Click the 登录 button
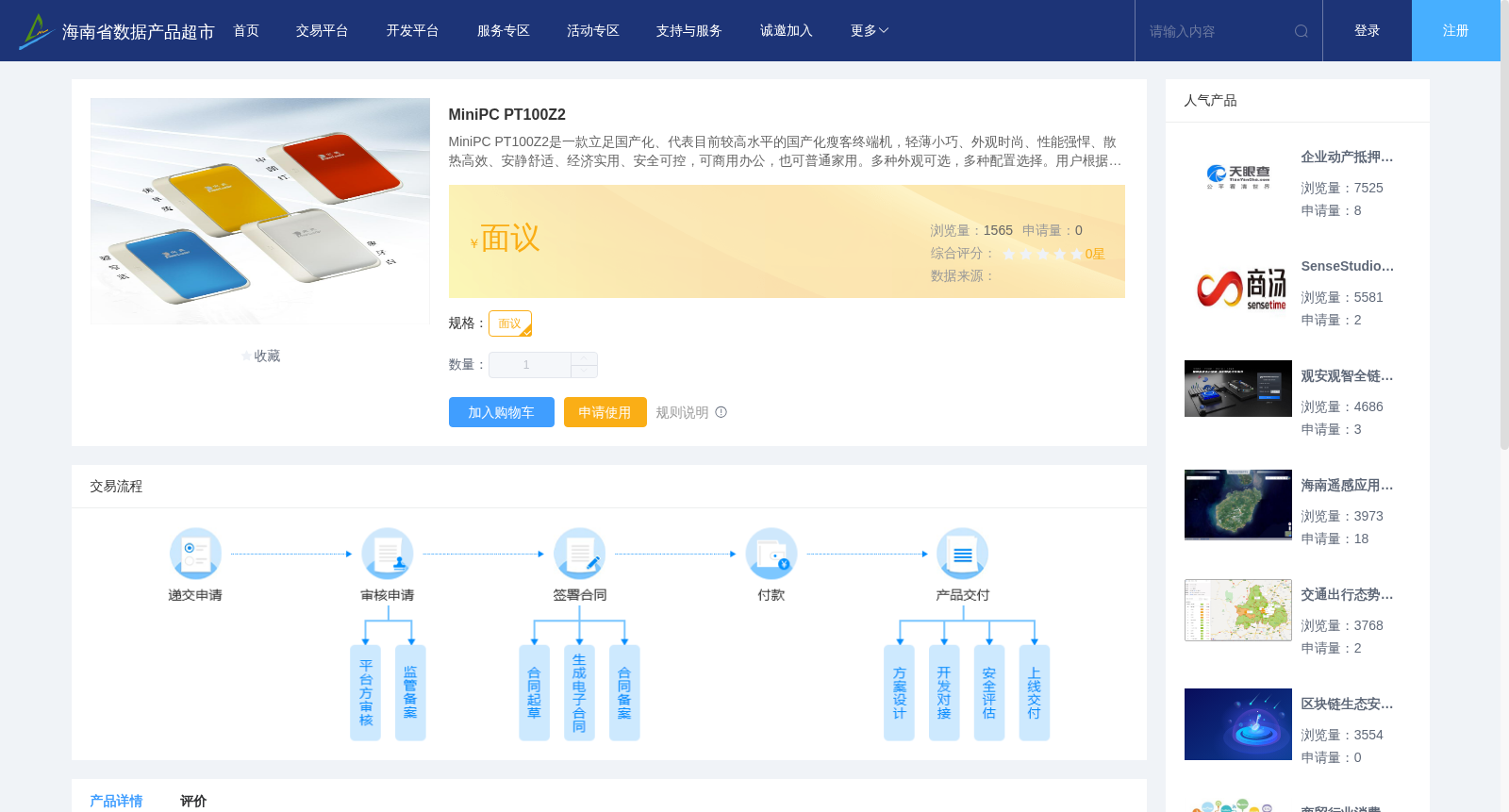Screen dimensions: 1509x812 point(1368,31)
